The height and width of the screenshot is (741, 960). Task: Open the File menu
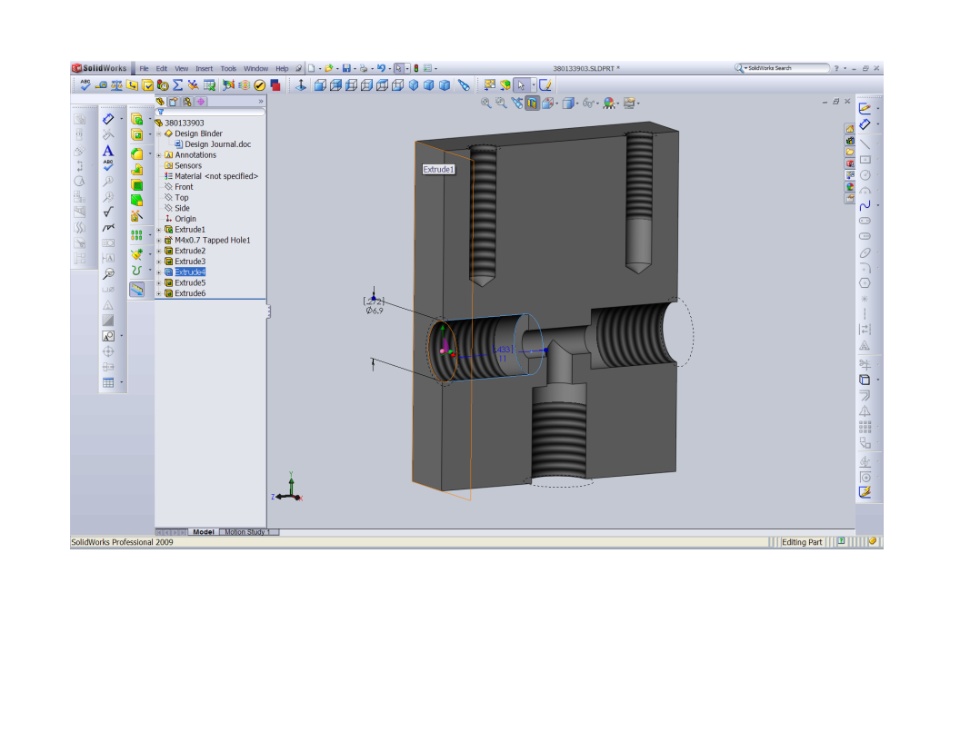click(x=144, y=69)
